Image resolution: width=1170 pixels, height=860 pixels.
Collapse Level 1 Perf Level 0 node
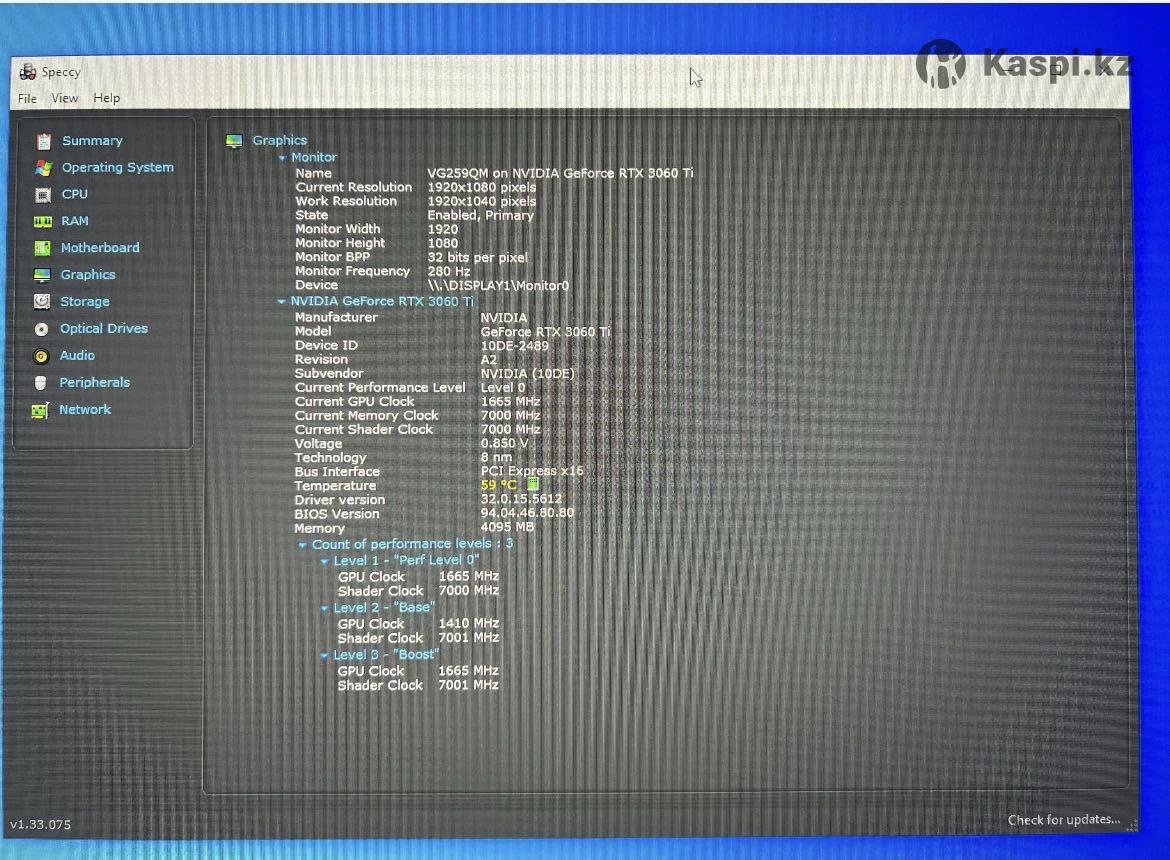[x=324, y=561]
